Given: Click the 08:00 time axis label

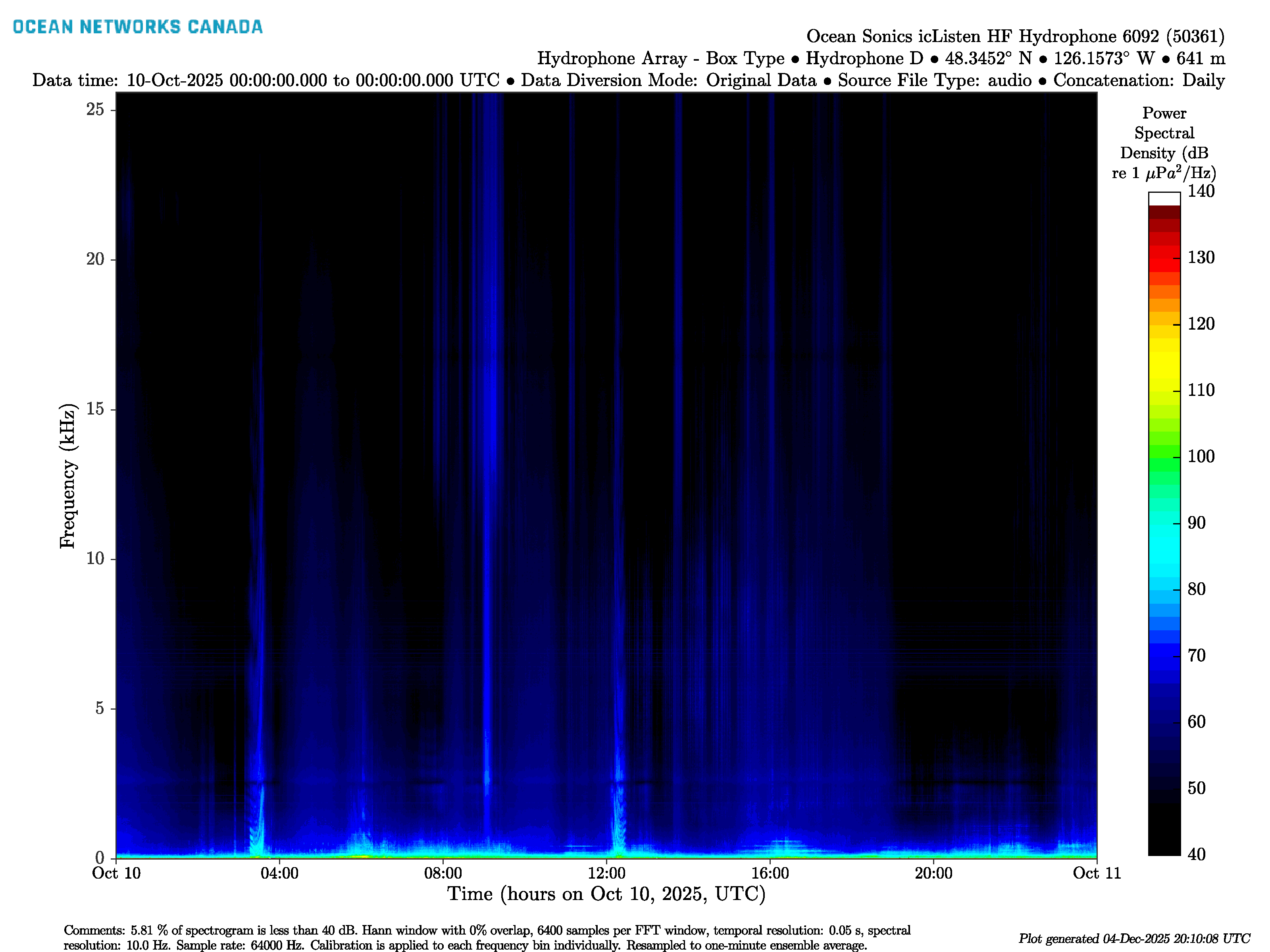Looking at the screenshot, I should 443,873.
